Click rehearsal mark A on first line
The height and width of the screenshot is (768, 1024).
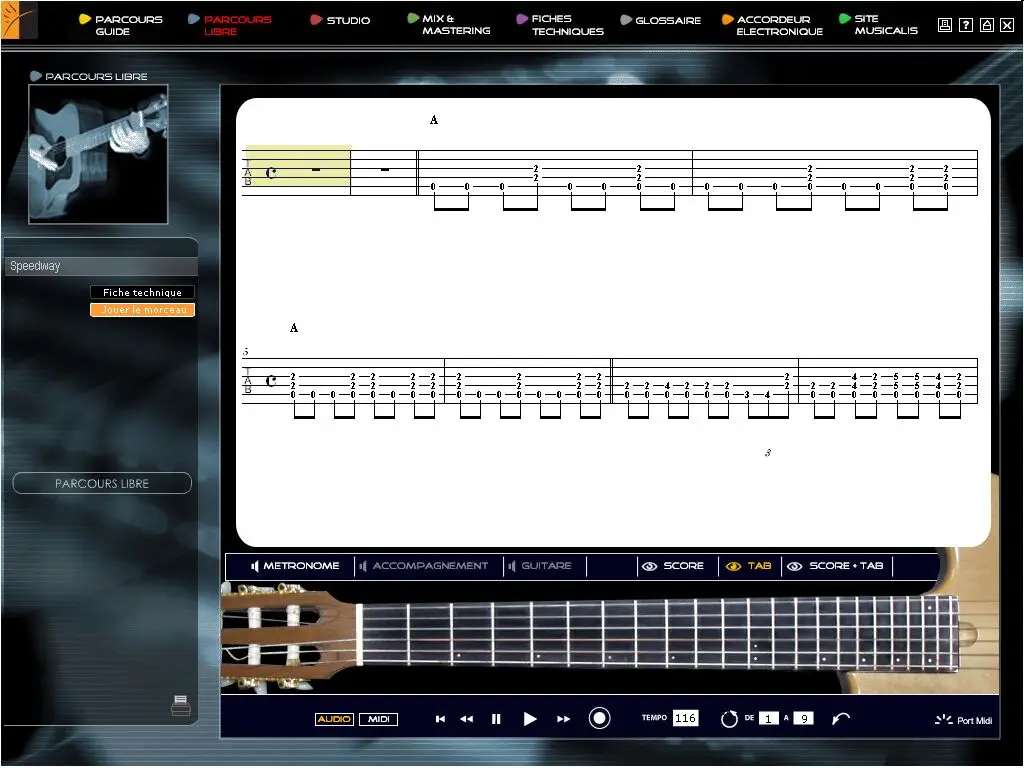coord(434,120)
